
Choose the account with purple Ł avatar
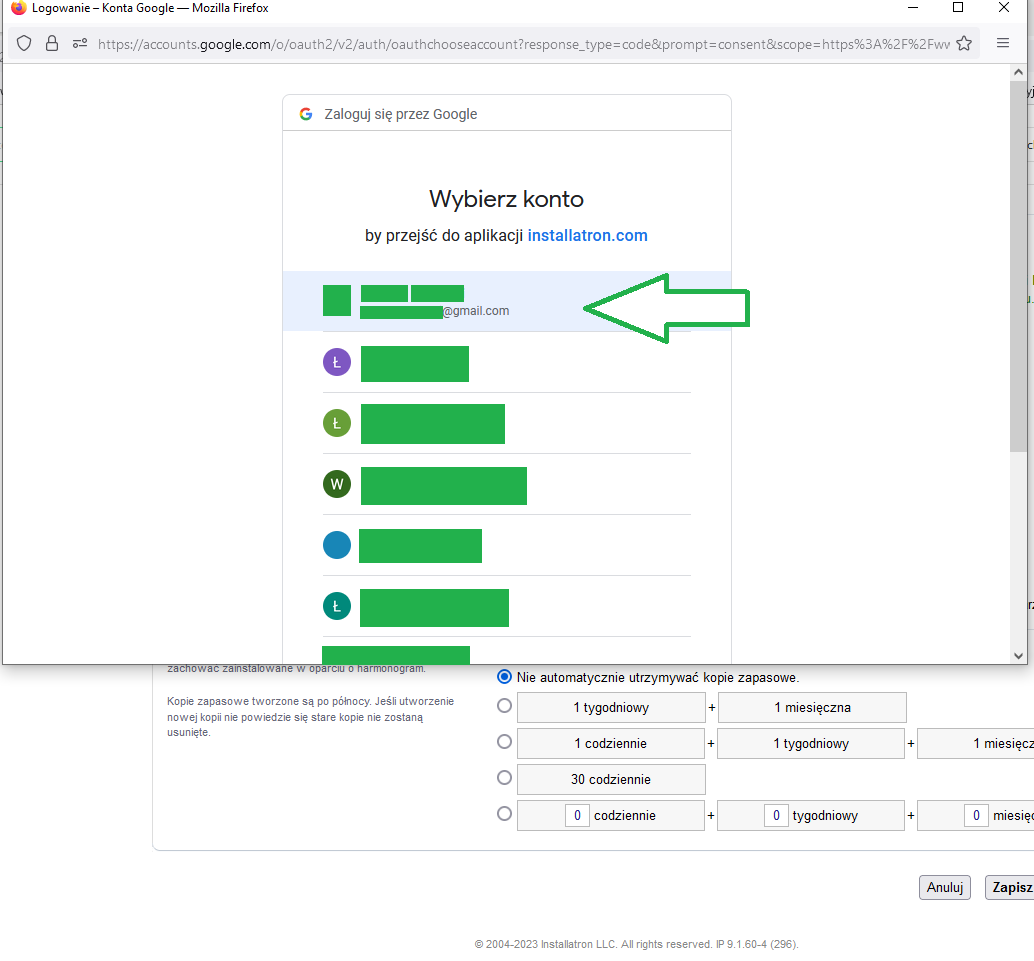(x=337, y=362)
